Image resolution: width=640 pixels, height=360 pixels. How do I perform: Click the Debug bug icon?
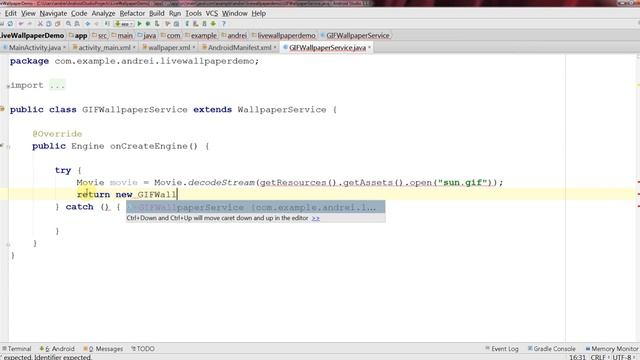(x=148, y=24)
